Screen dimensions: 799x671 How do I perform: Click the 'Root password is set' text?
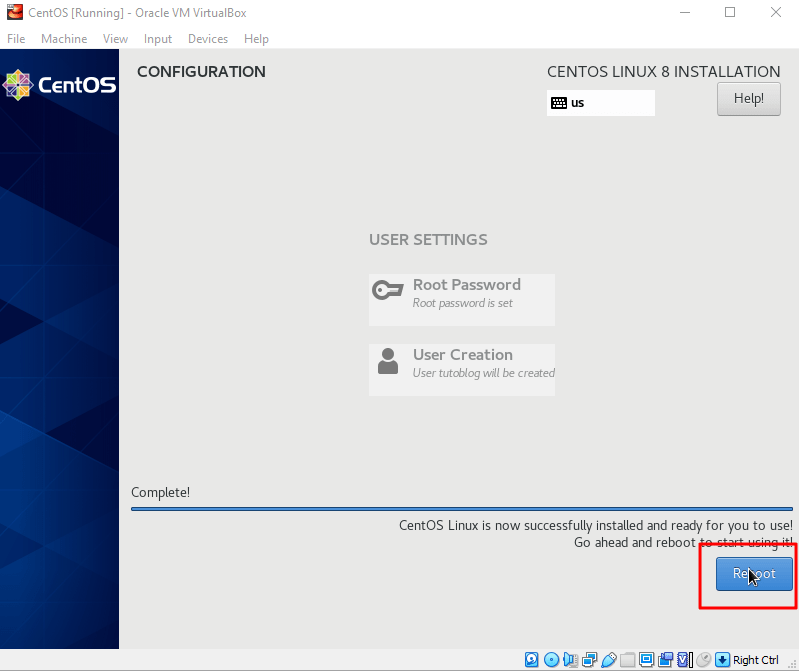click(x=463, y=303)
